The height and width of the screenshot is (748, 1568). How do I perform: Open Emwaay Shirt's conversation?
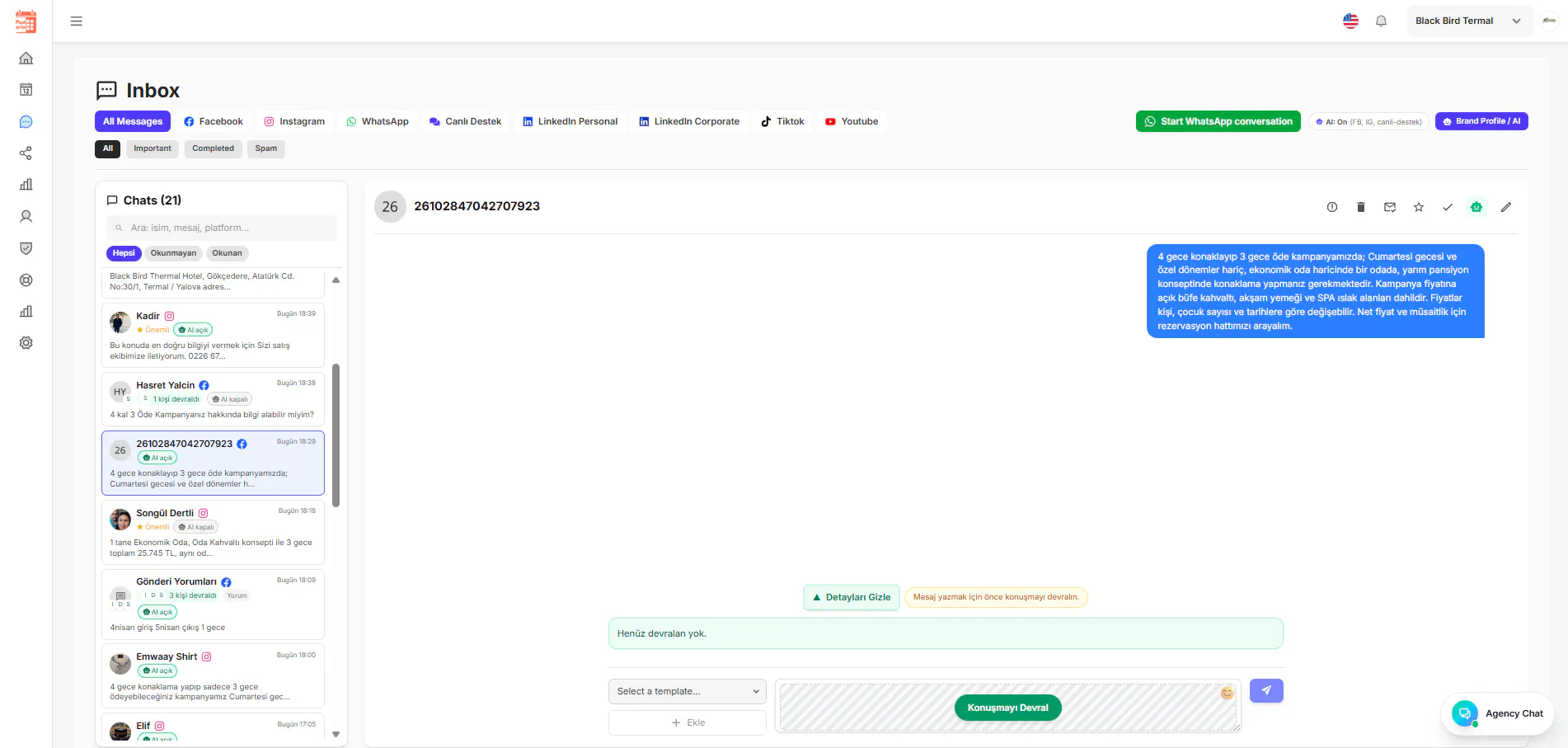coord(213,676)
